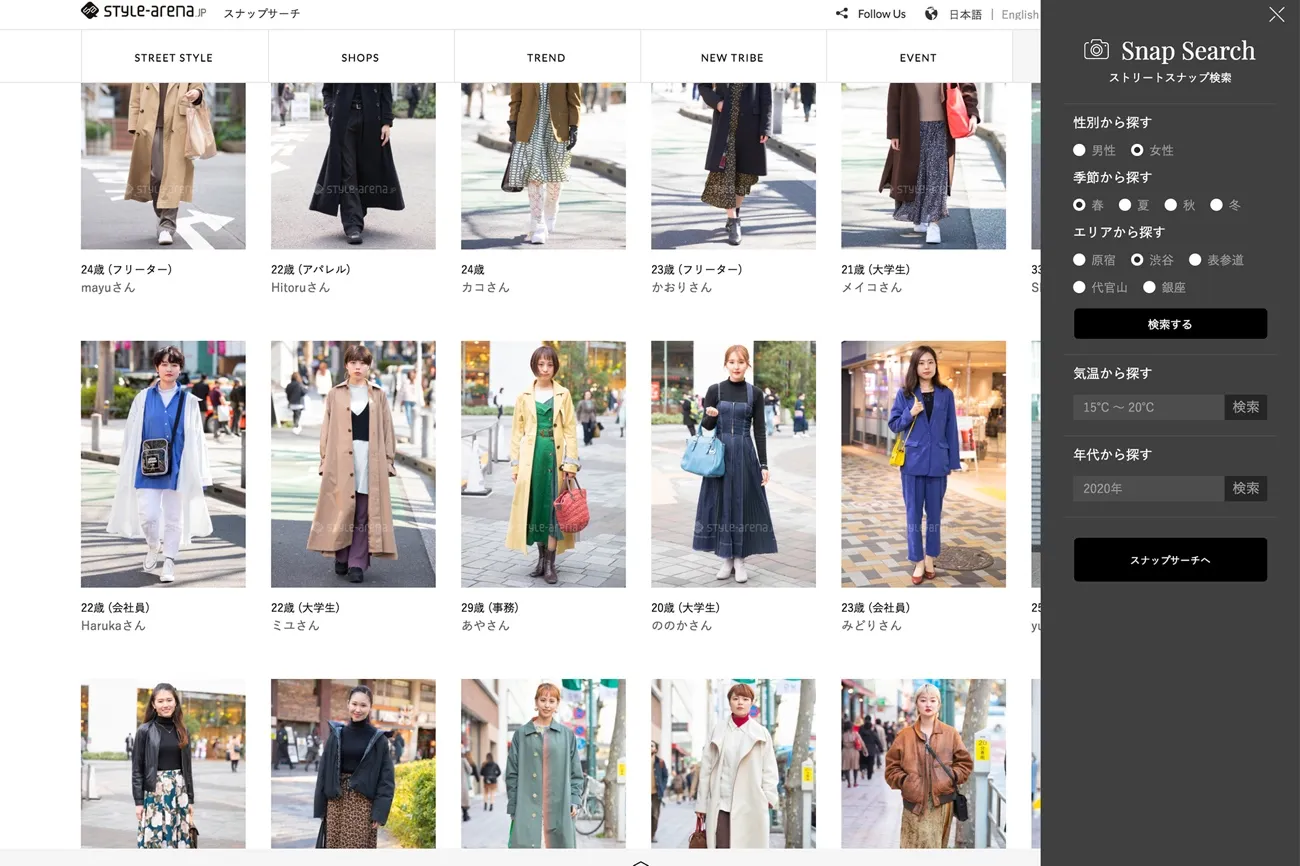Open the STREET STYLE menu
Screen dimensions: 1300x866
(174, 58)
